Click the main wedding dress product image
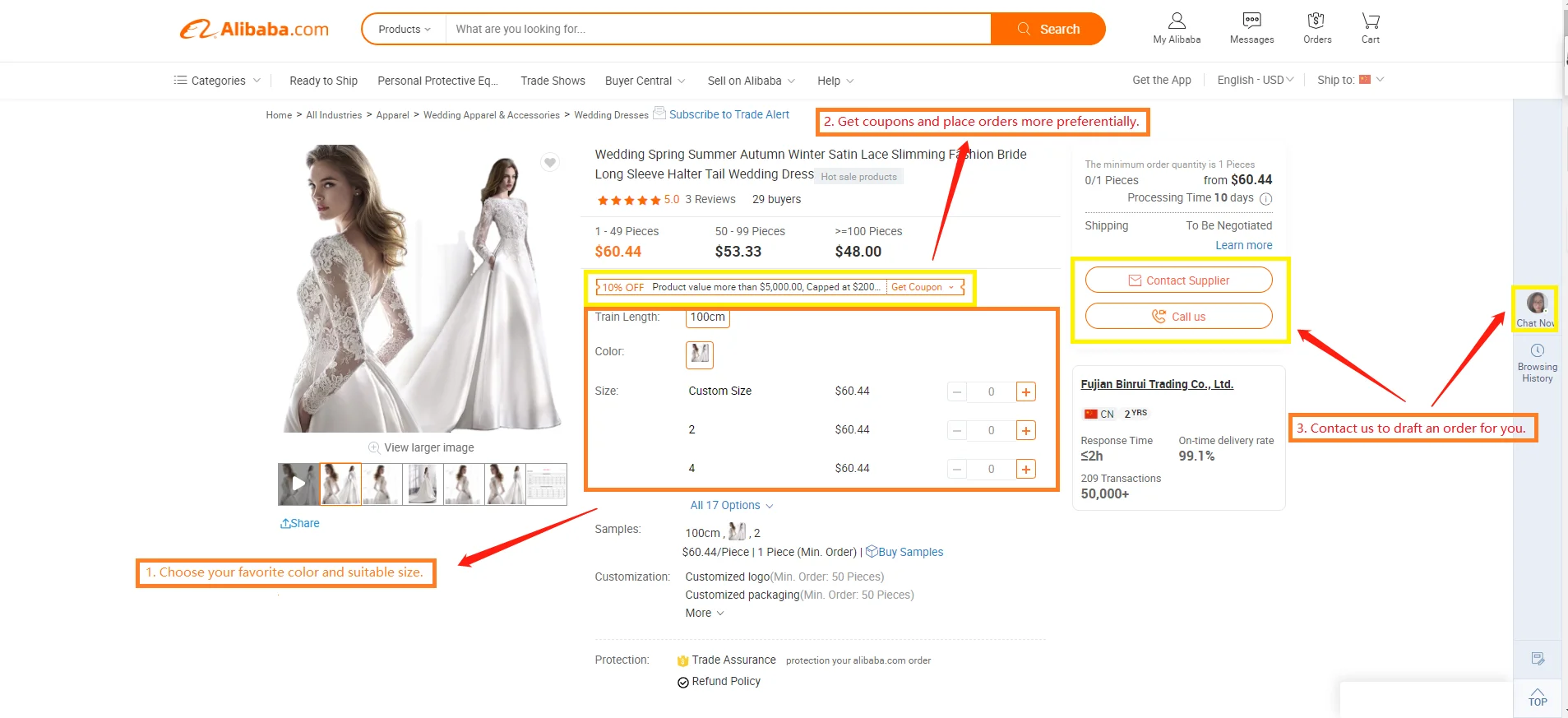Viewport: 1568px width, 718px height. click(x=423, y=289)
